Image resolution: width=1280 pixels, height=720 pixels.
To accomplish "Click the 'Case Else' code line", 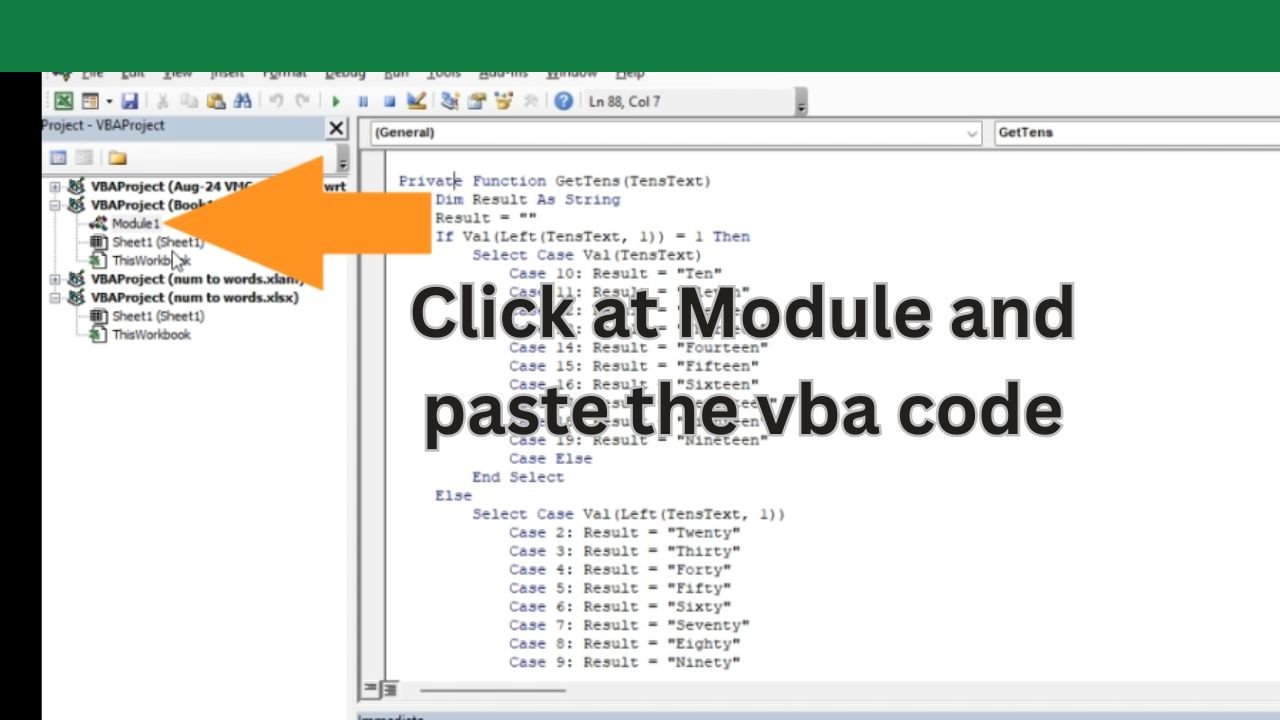I will [x=550, y=459].
